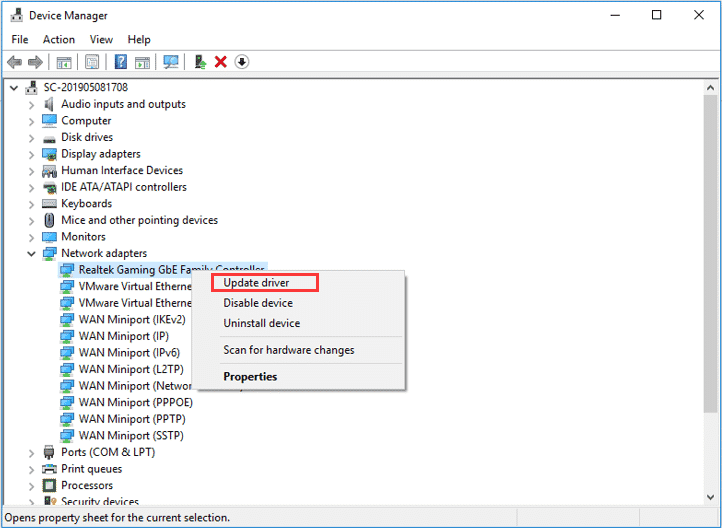
Task: Click the Scan for hardware changes monitor icon
Action: (171, 62)
